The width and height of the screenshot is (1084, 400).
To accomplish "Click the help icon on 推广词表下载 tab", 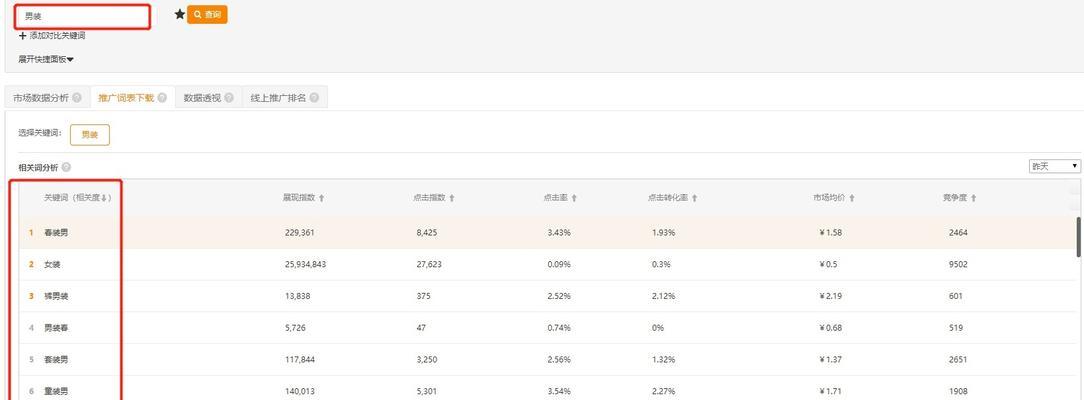I will pos(162,98).
